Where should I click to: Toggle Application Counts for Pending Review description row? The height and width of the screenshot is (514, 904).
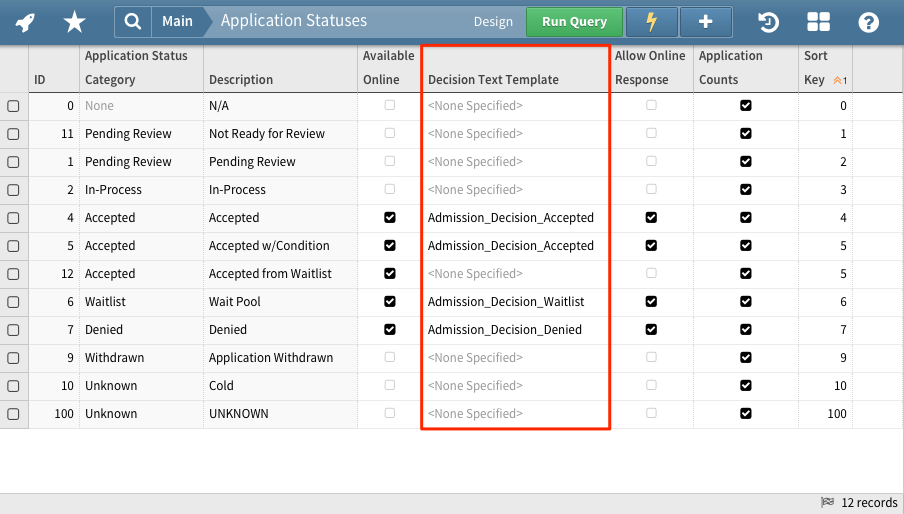coord(745,161)
